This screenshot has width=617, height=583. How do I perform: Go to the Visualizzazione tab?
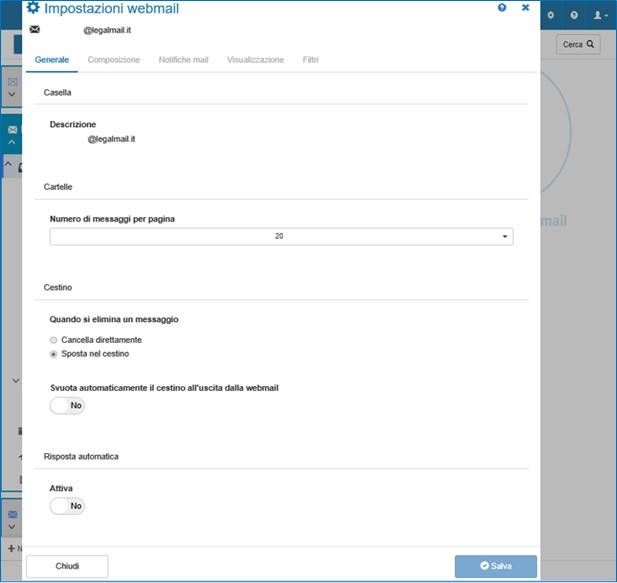(x=255, y=60)
